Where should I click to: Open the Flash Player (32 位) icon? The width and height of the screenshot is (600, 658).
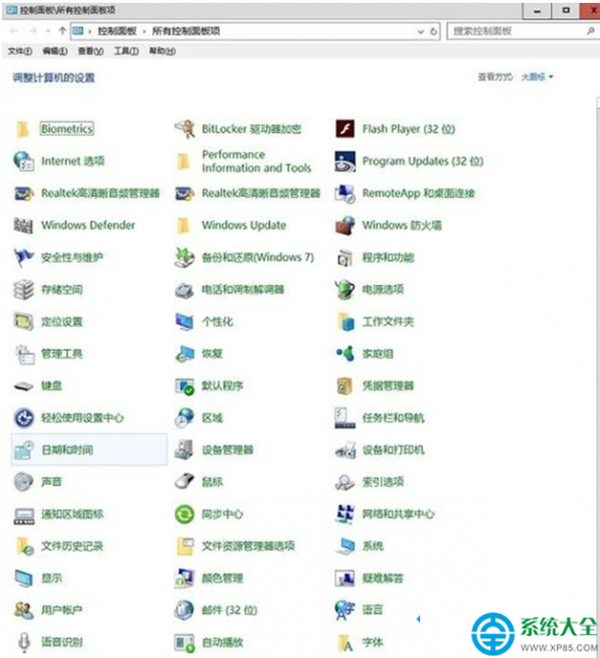click(x=345, y=129)
